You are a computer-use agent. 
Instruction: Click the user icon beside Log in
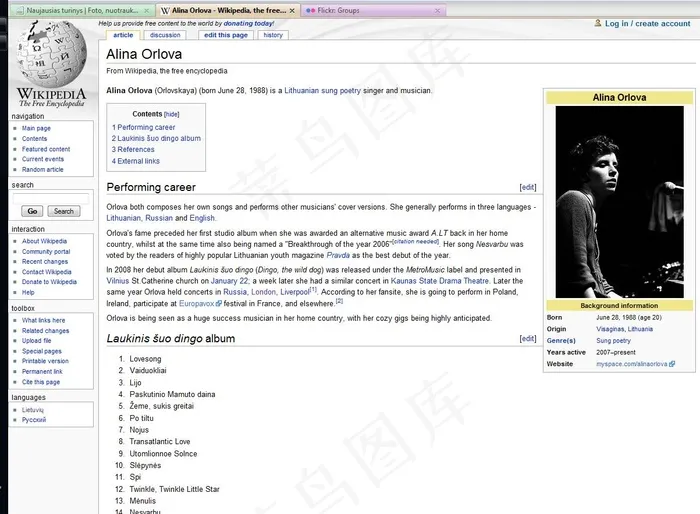pos(598,23)
